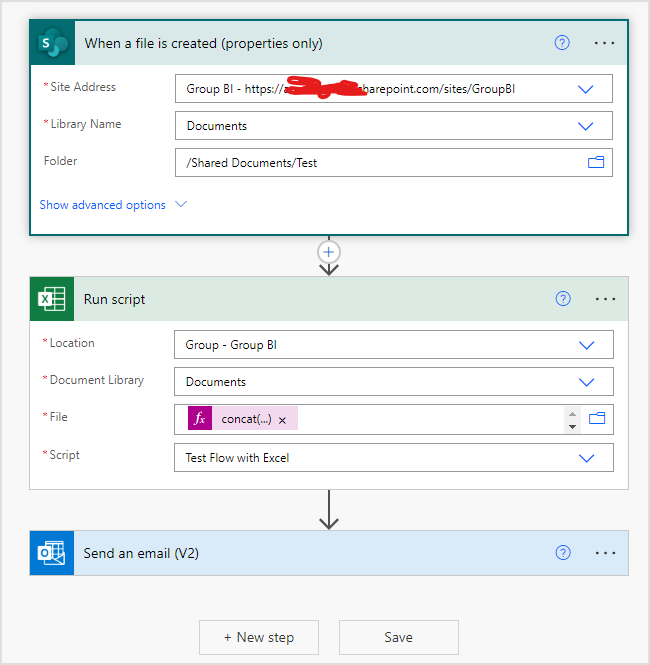Expand the Location dropdown

(x=586, y=345)
